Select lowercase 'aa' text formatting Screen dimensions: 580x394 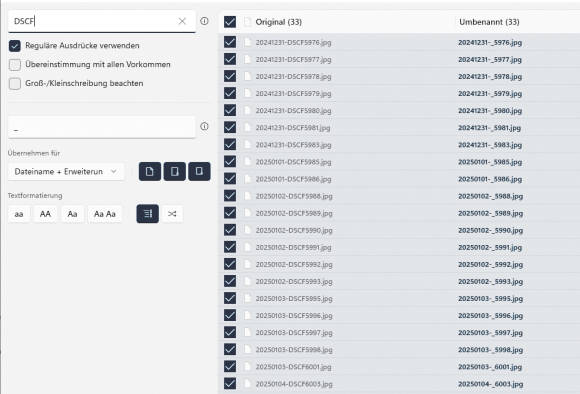pyautogui.click(x=19, y=214)
